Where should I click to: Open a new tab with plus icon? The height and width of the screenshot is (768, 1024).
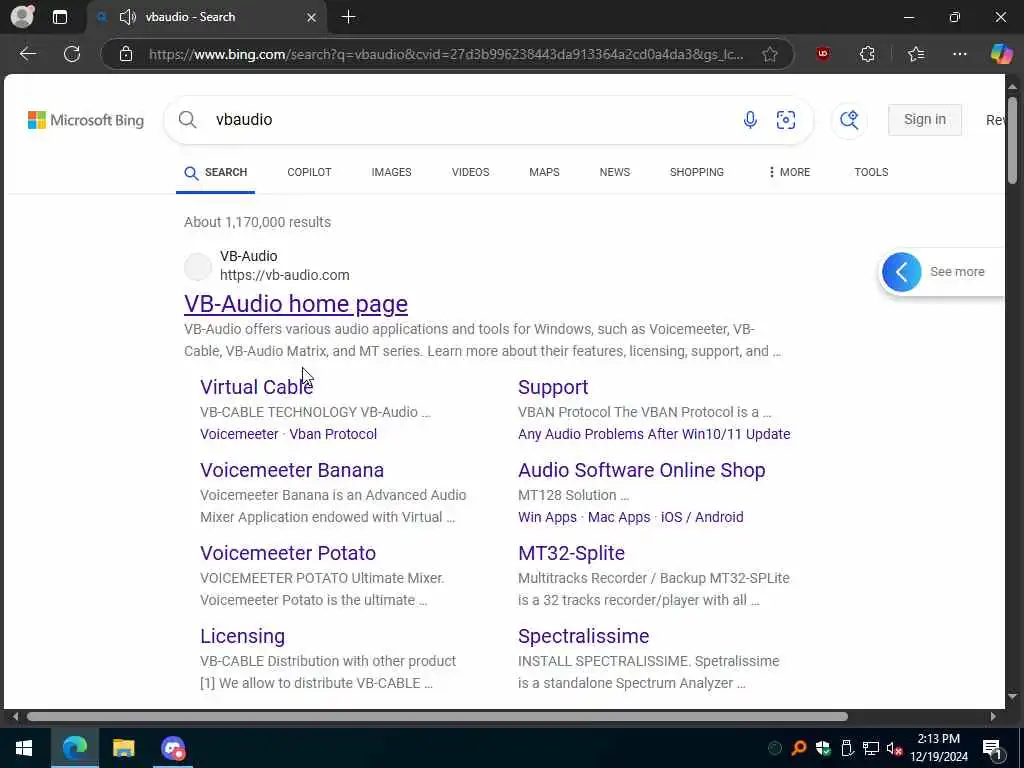click(x=349, y=17)
